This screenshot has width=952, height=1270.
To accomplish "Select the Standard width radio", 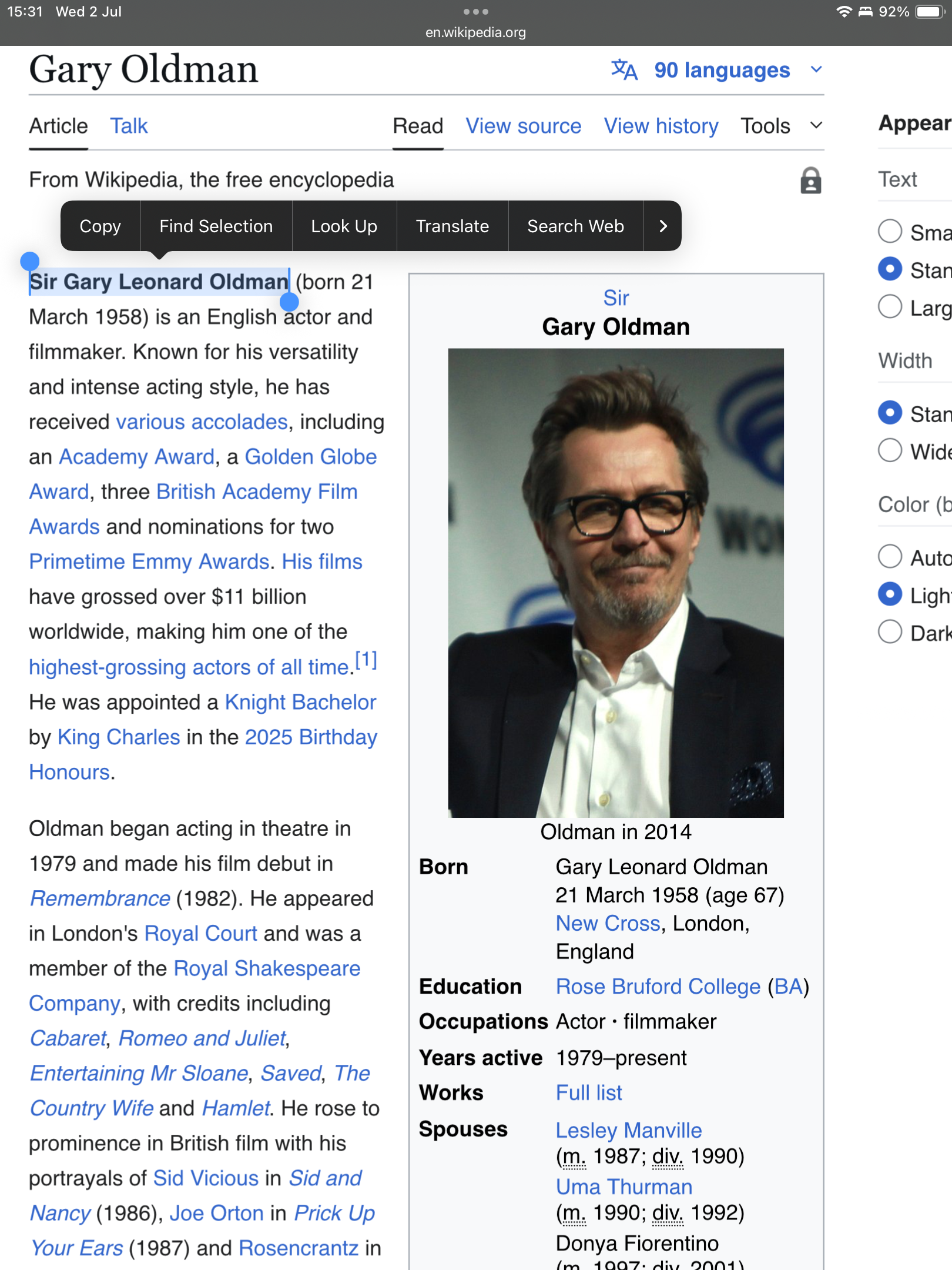I will coord(890,413).
